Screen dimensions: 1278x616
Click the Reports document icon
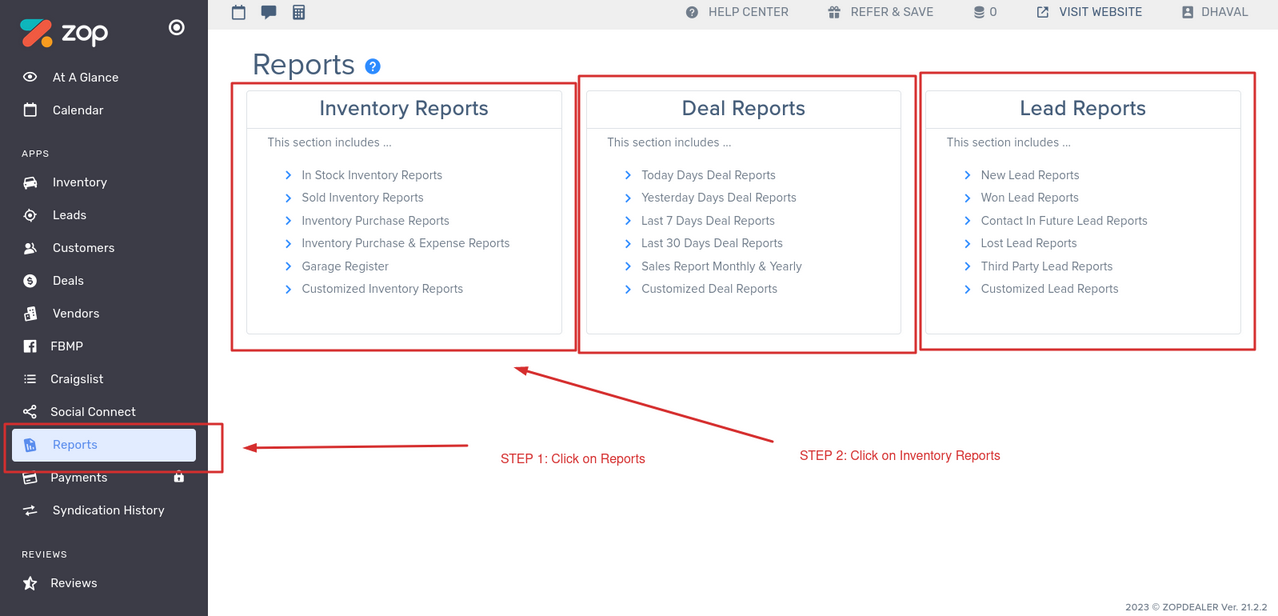pos(30,445)
